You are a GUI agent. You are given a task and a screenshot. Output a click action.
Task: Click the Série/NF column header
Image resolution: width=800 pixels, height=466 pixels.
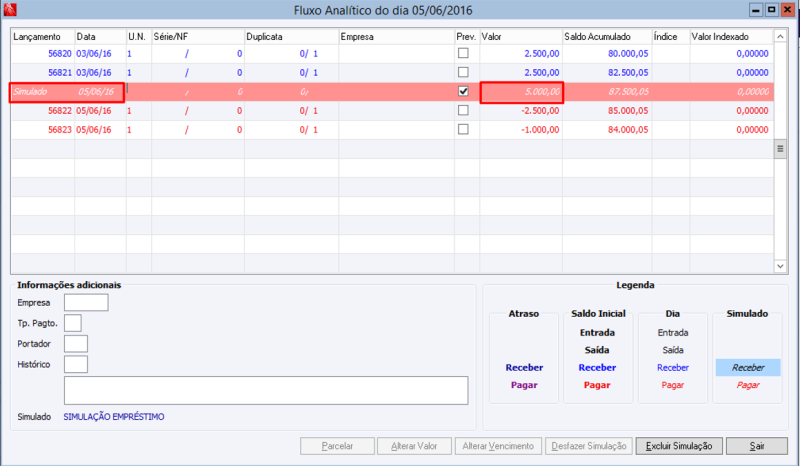[x=198, y=37]
